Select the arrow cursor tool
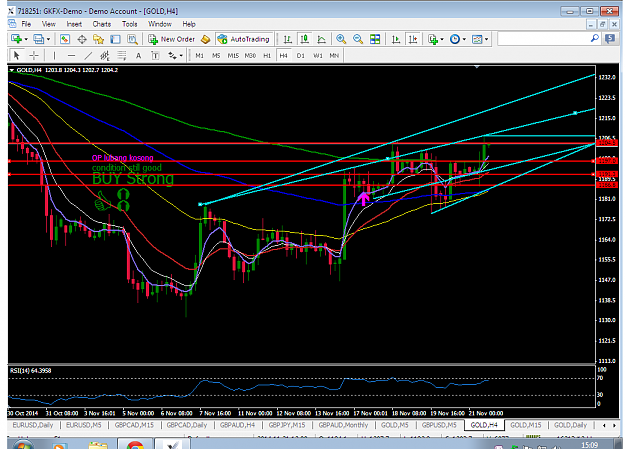 click(17, 55)
